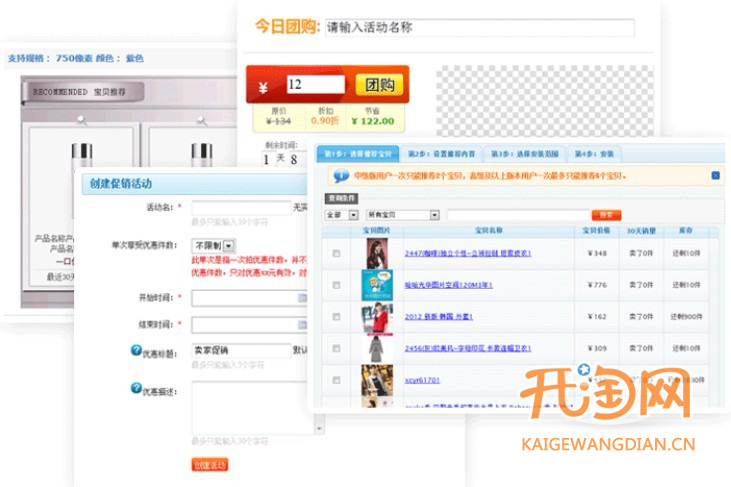Image resolution: width=731 pixels, height=487 pixels.
Task: Tick checkbox for the xcyr61701 row
Action: tap(336, 380)
